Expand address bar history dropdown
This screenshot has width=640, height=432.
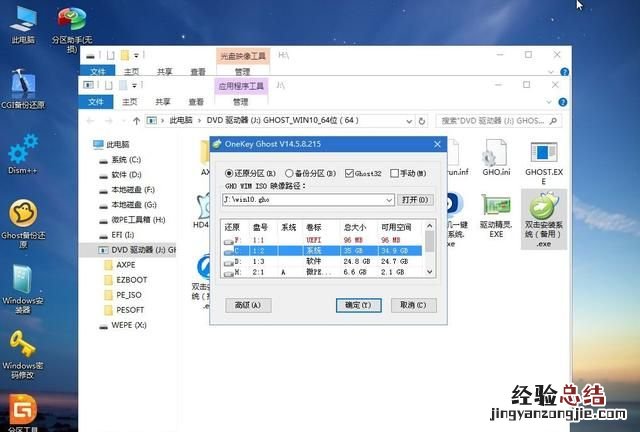click(x=409, y=121)
